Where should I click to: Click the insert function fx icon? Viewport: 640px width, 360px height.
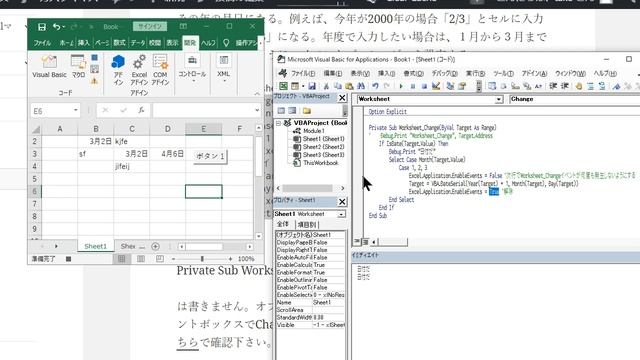pos(141,110)
